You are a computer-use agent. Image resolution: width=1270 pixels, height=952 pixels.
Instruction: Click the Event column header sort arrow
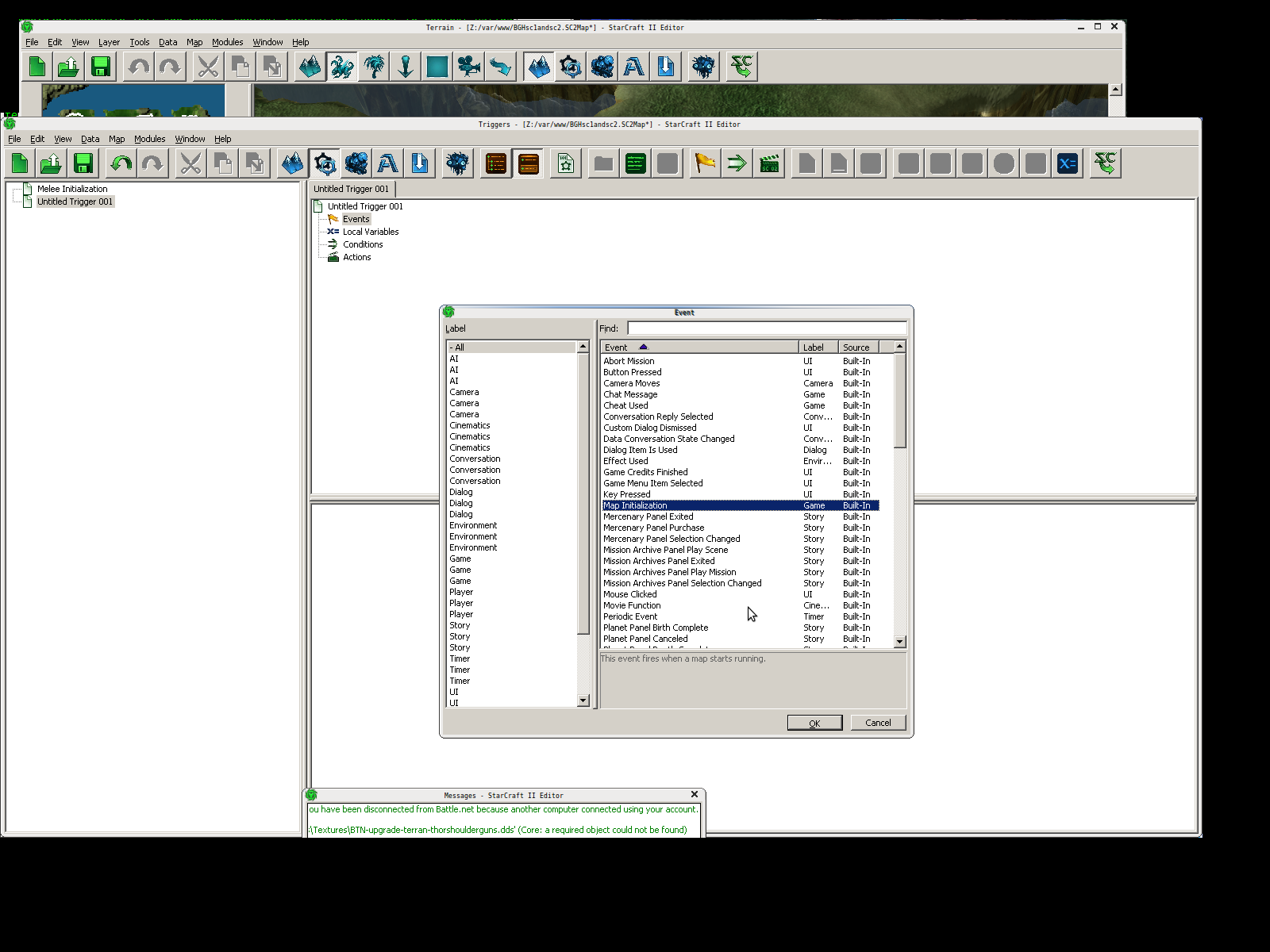pyautogui.click(x=643, y=347)
